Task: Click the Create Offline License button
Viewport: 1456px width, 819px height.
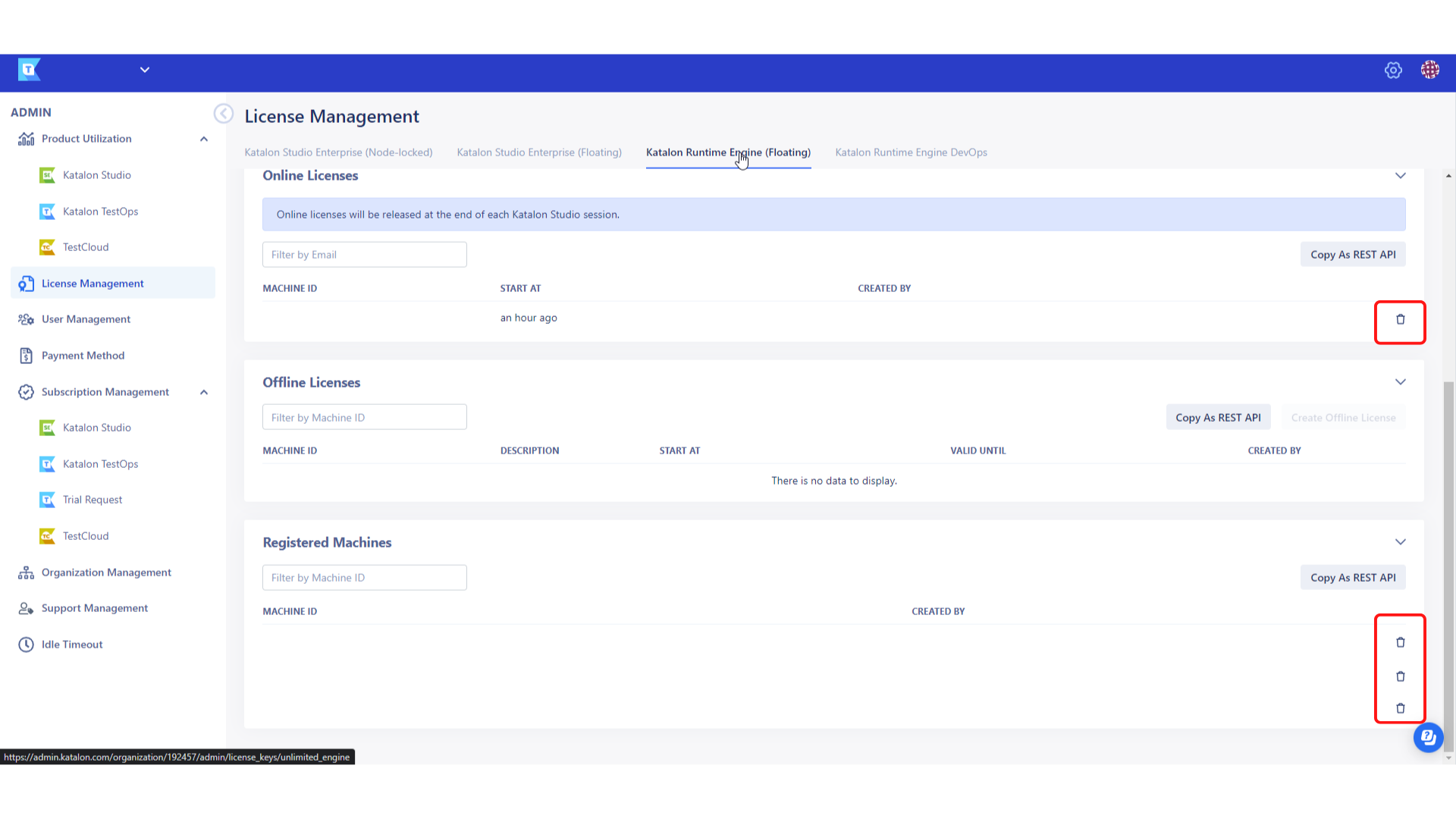Action: pyautogui.click(x=1343, y=417)
